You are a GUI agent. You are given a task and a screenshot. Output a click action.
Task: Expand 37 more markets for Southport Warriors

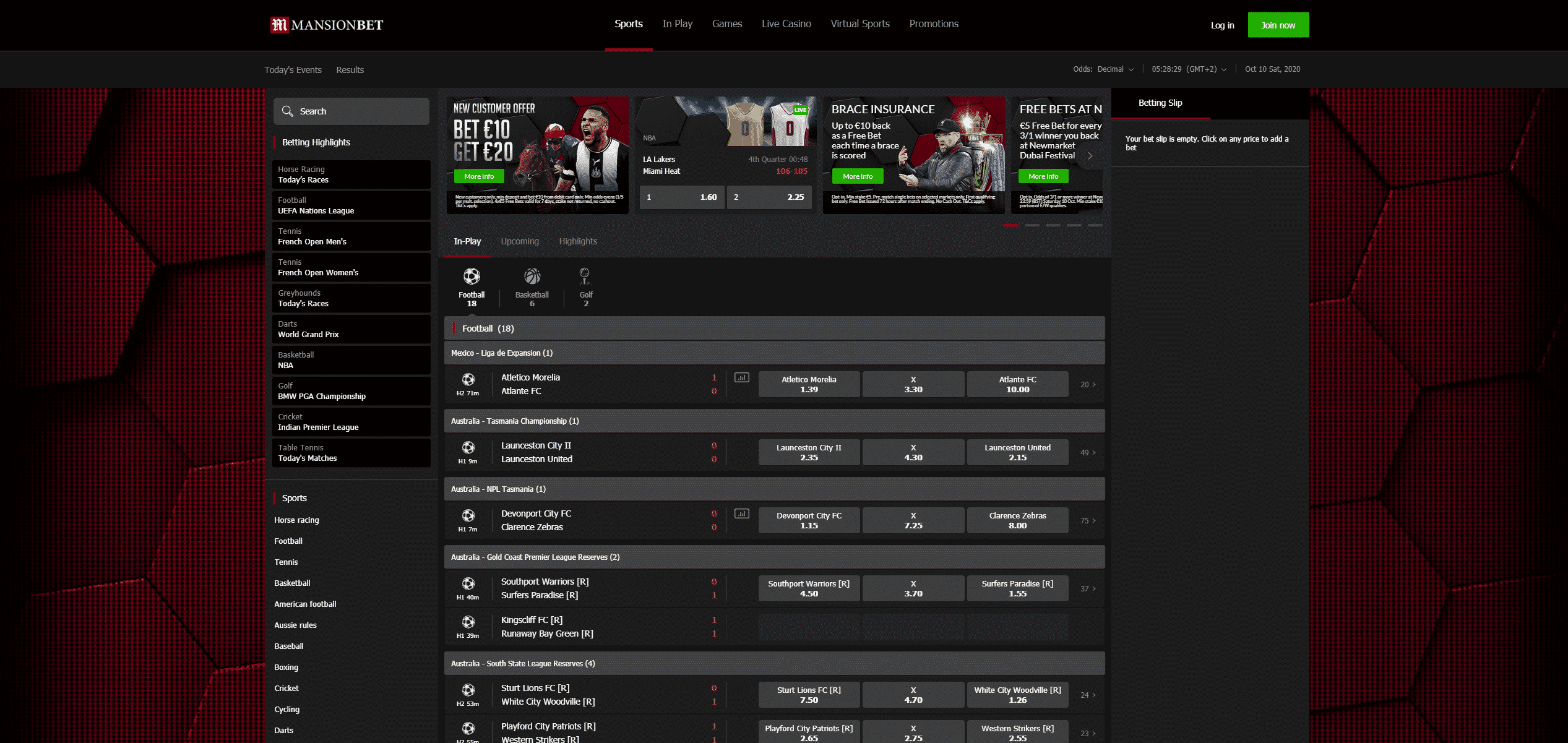click(x=1088, y=589)
